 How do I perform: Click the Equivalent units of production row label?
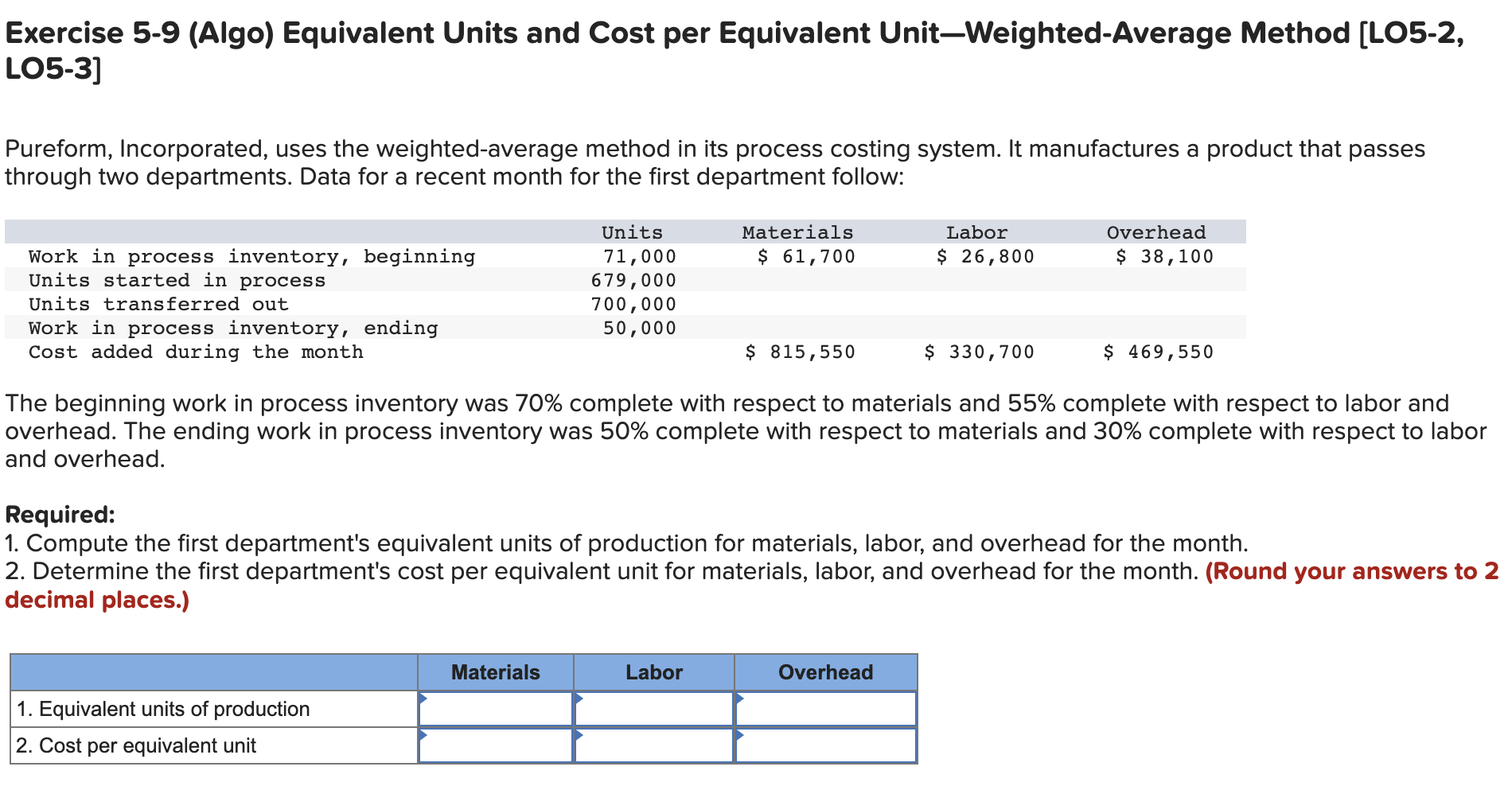point(162,708)
